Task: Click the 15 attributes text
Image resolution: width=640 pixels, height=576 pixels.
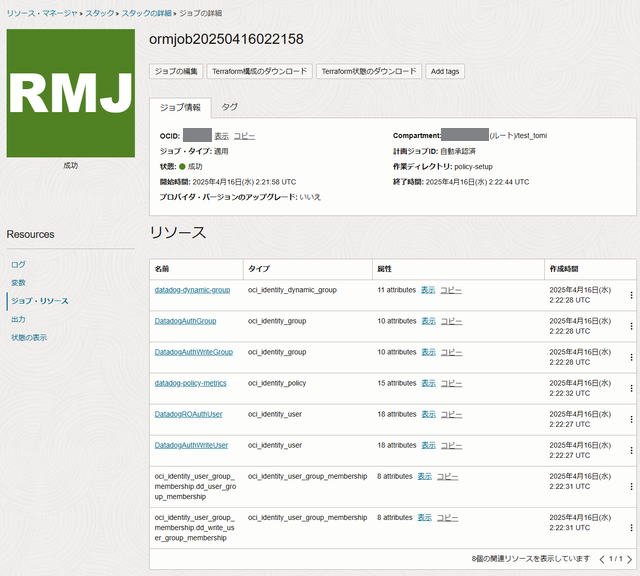Action: (397, 383)
